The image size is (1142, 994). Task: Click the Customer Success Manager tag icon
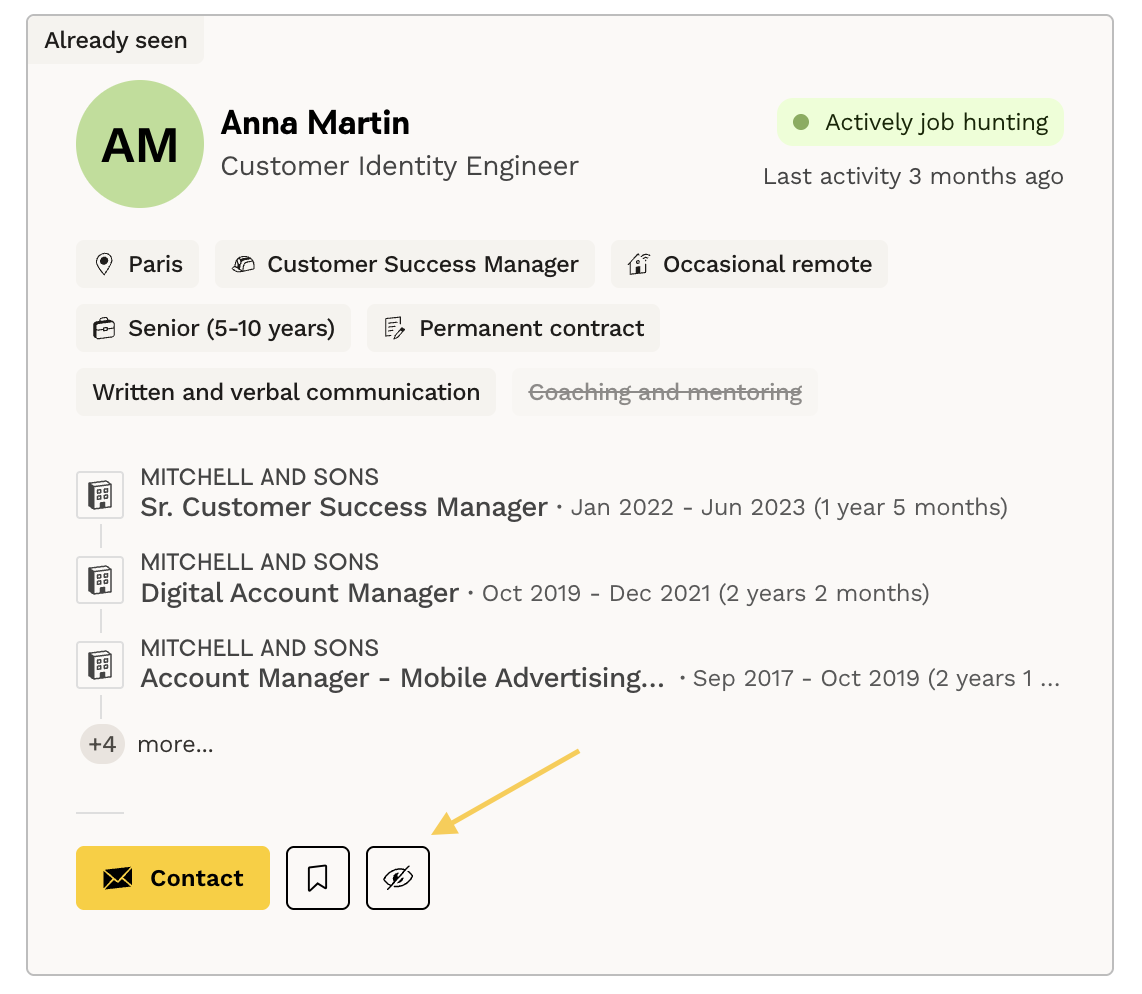(243, 264)
